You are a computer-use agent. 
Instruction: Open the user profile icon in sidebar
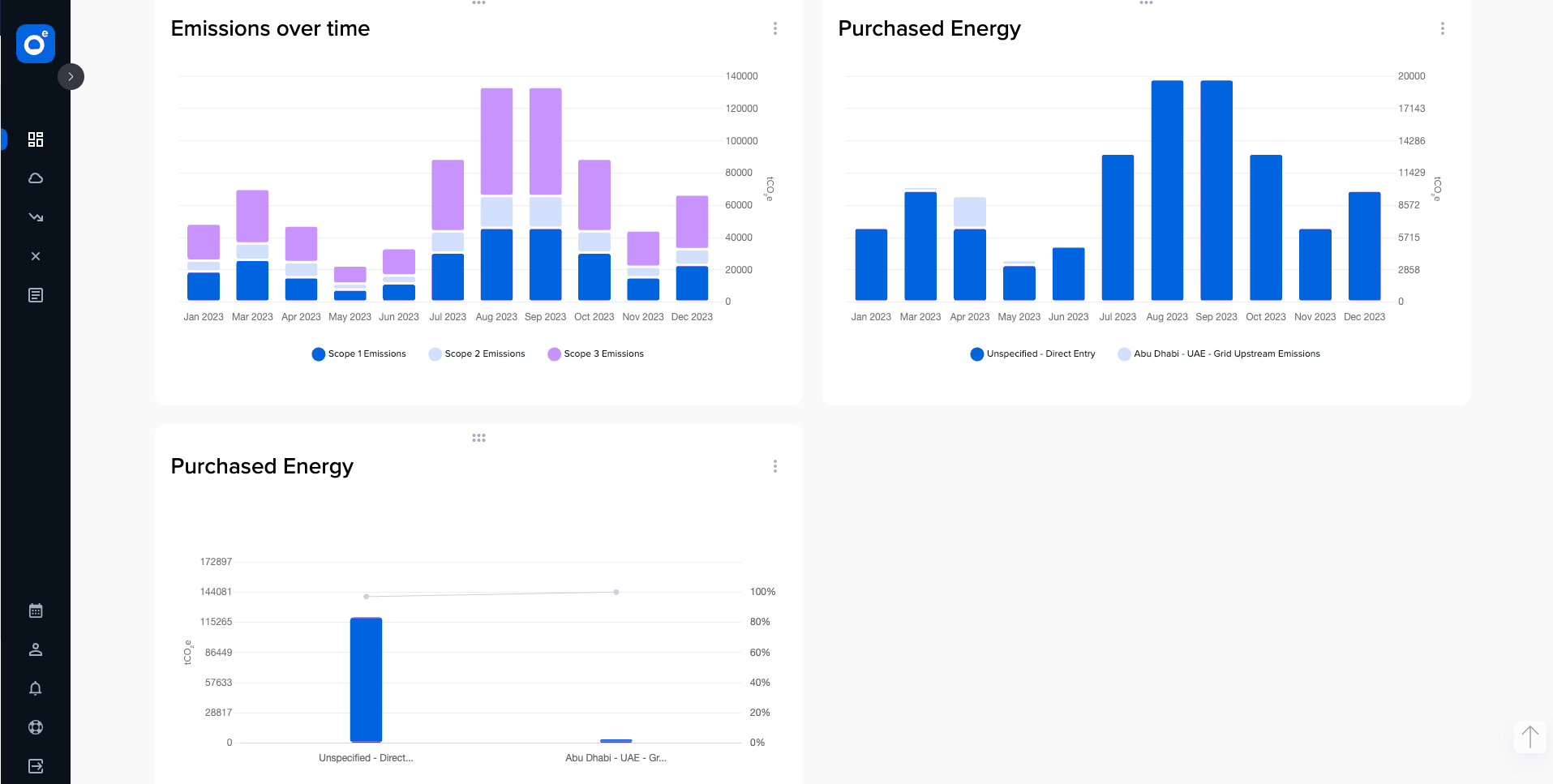coord(35,649)
